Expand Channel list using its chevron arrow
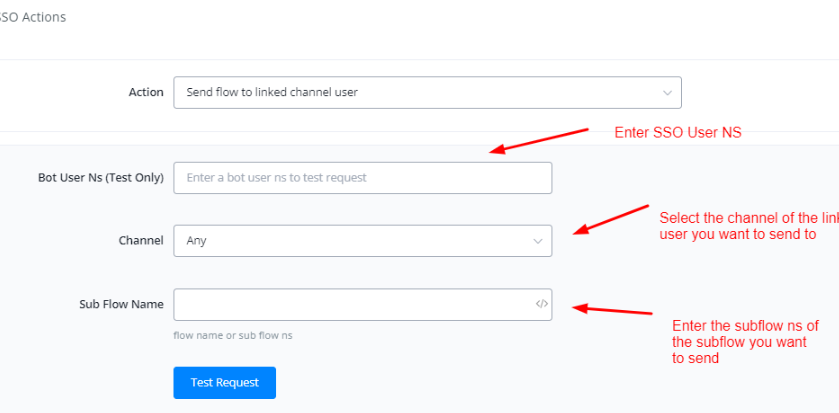The width and height of the screenshot is (839, 413). click(x=537, y=240)
